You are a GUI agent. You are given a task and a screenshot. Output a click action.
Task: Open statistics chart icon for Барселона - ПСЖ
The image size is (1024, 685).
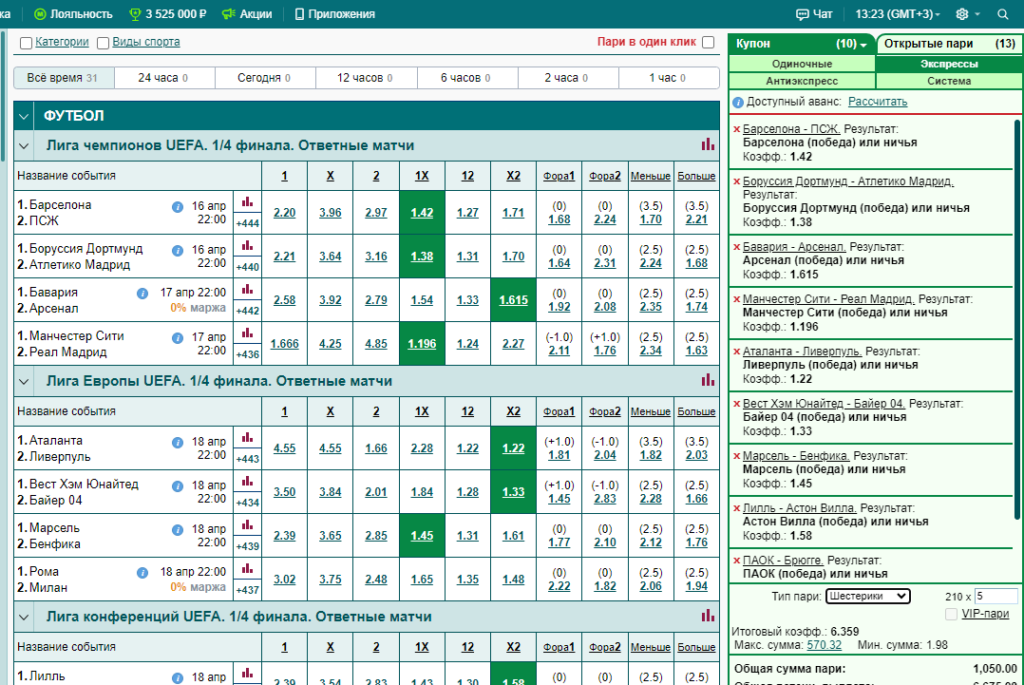tap(247, 202)
